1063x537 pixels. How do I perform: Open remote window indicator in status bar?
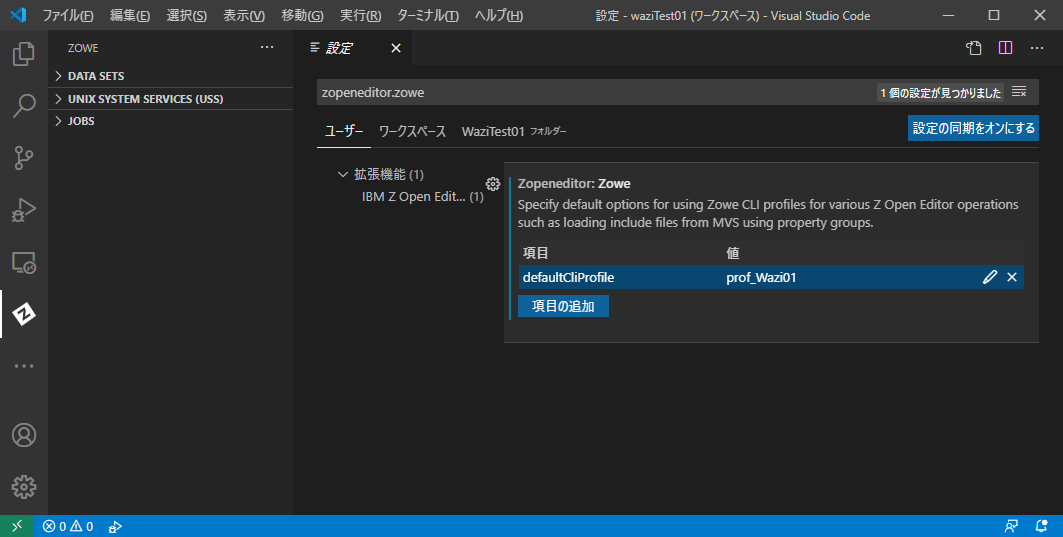tap(17, 526)
